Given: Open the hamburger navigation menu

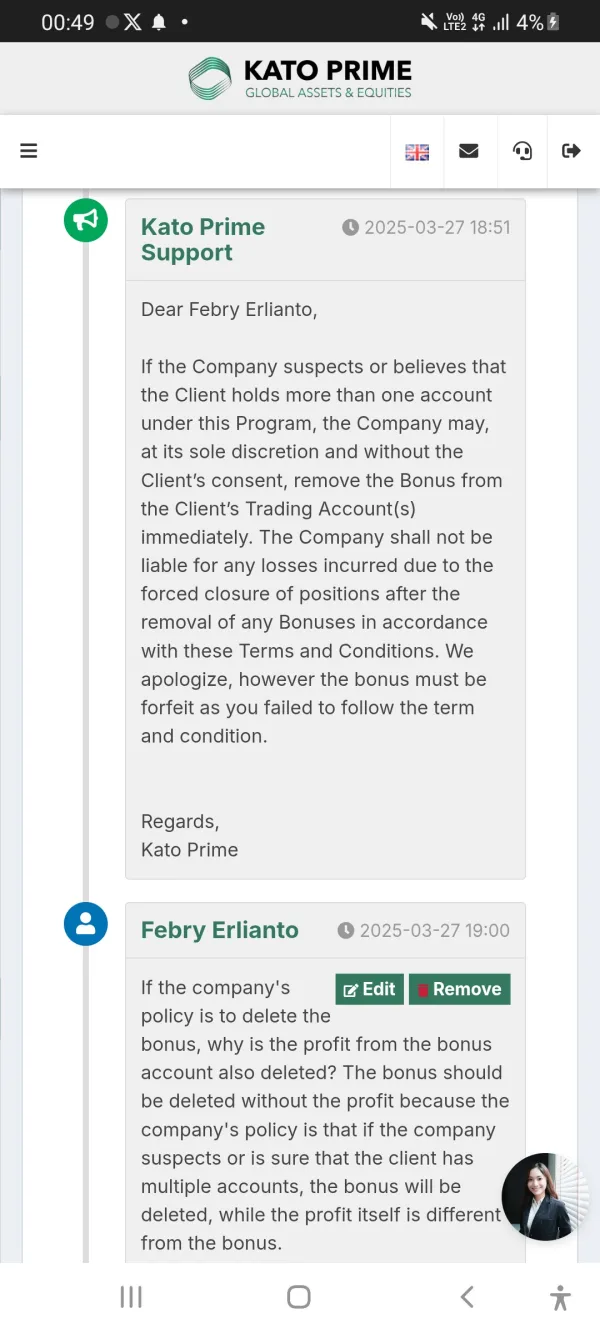Looking at the screenshot, I should (x=29, y=151).
